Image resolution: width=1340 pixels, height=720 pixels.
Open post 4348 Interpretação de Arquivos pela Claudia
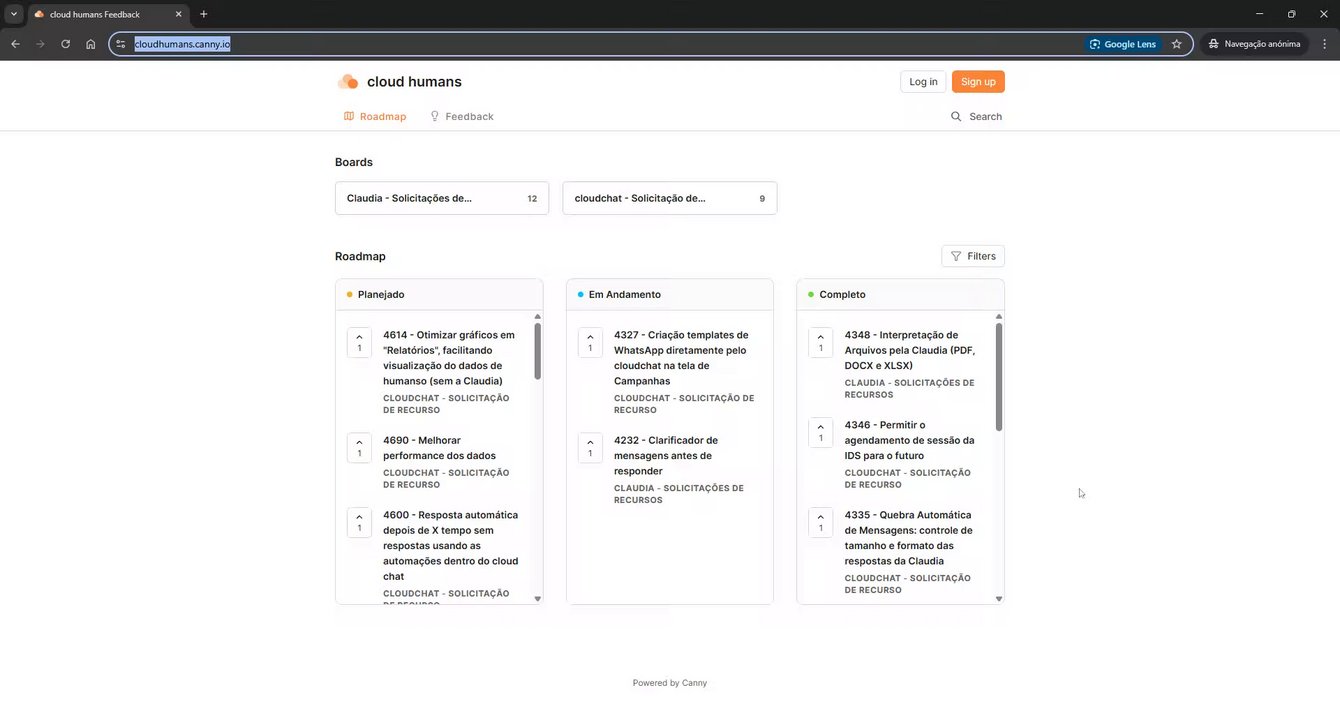[x=910, y=350]
